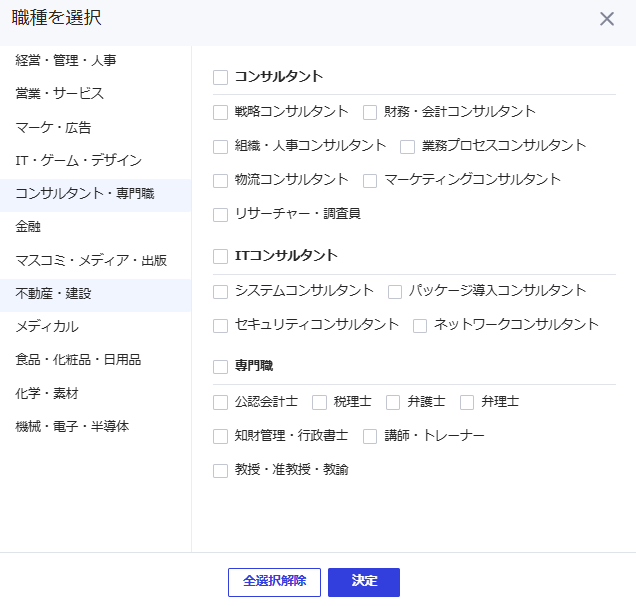Tick the 公認会計士 checkbox
This screenshot has width=636, height=606.
(x=220, y=402)
